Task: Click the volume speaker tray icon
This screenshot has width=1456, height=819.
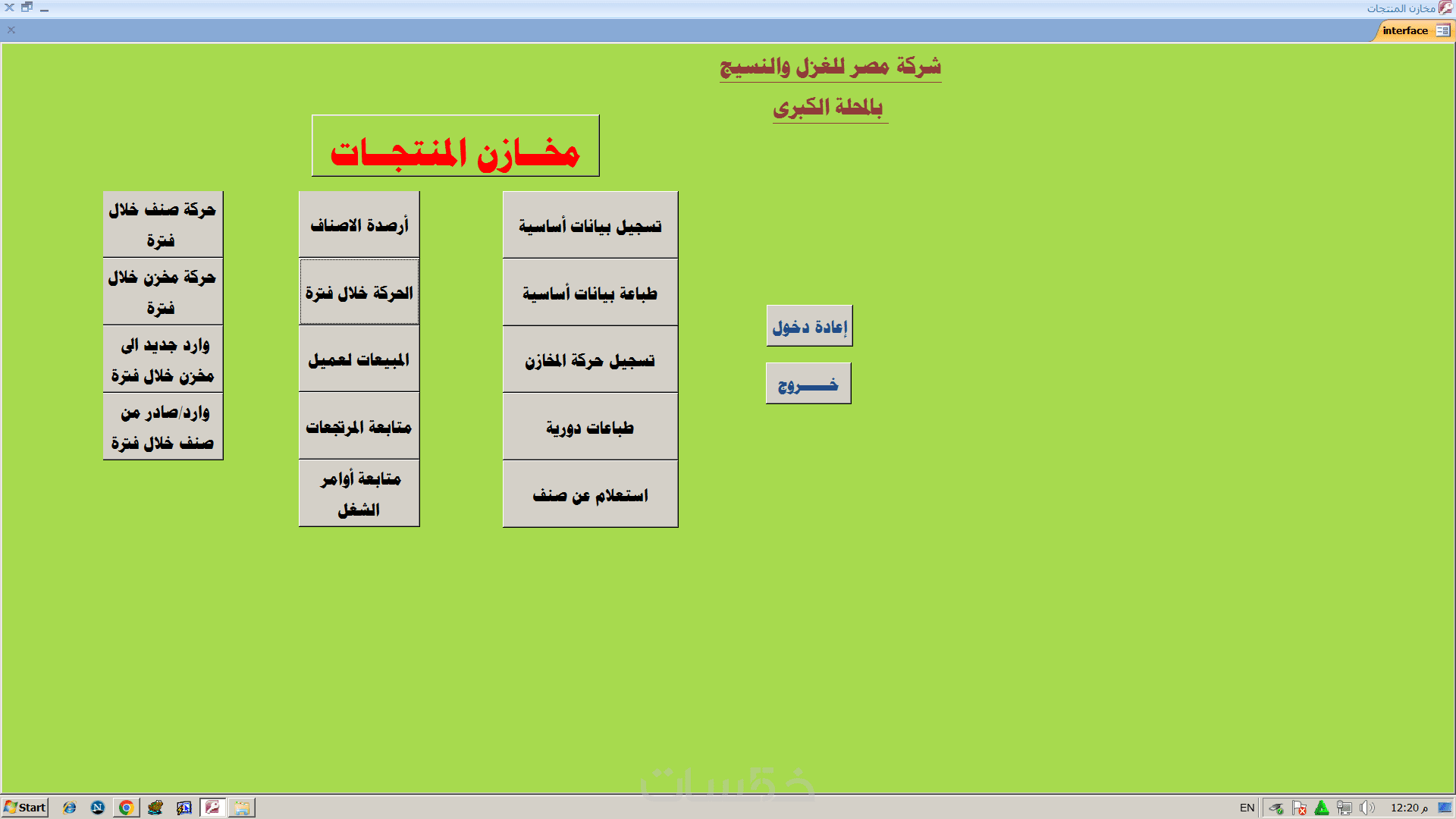Action: [x=1367, y=808]
